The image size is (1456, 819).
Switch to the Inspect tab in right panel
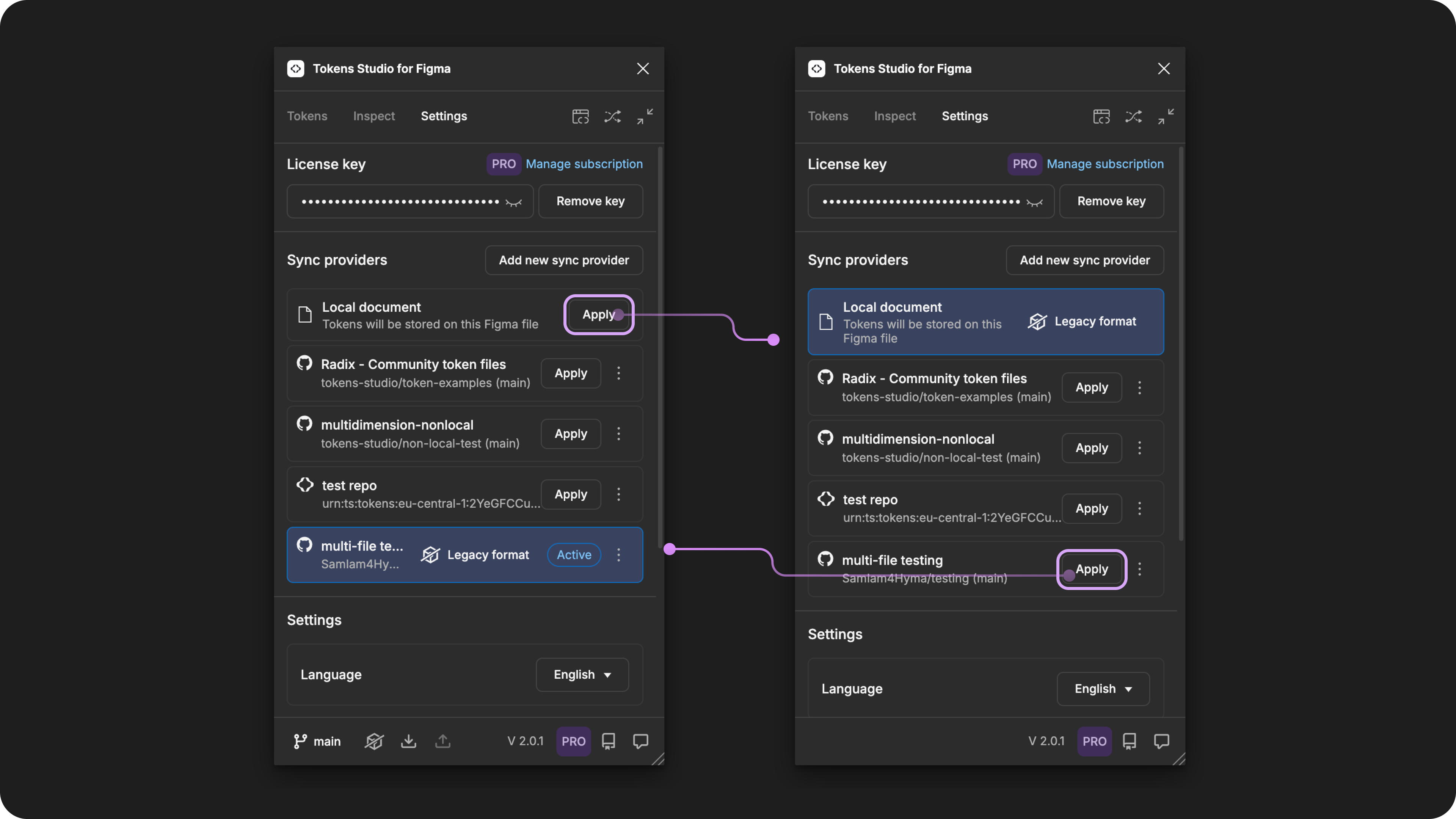[x=894, y=116]
